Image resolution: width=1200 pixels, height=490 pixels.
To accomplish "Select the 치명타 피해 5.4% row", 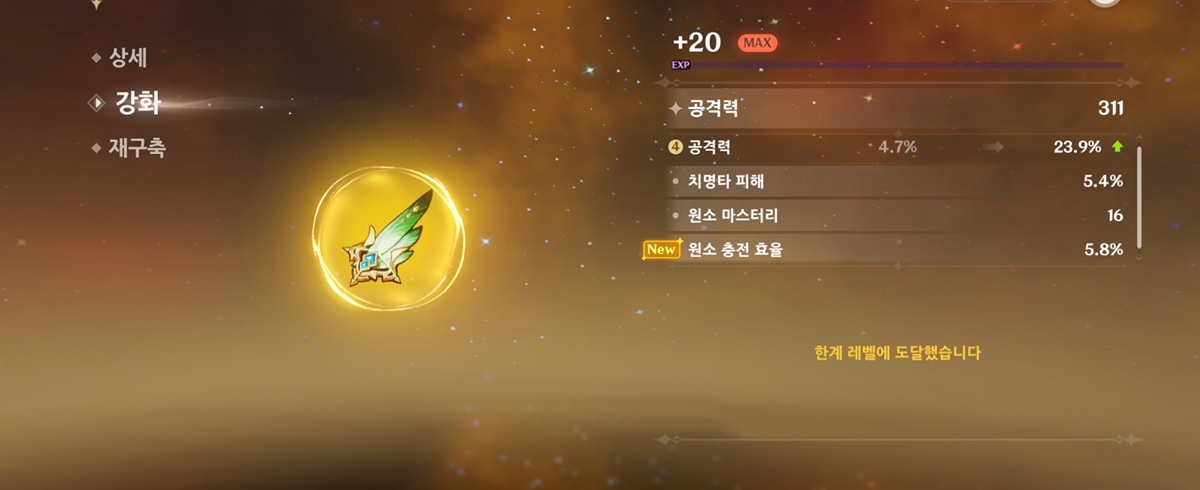I will (x=897, y=181).
